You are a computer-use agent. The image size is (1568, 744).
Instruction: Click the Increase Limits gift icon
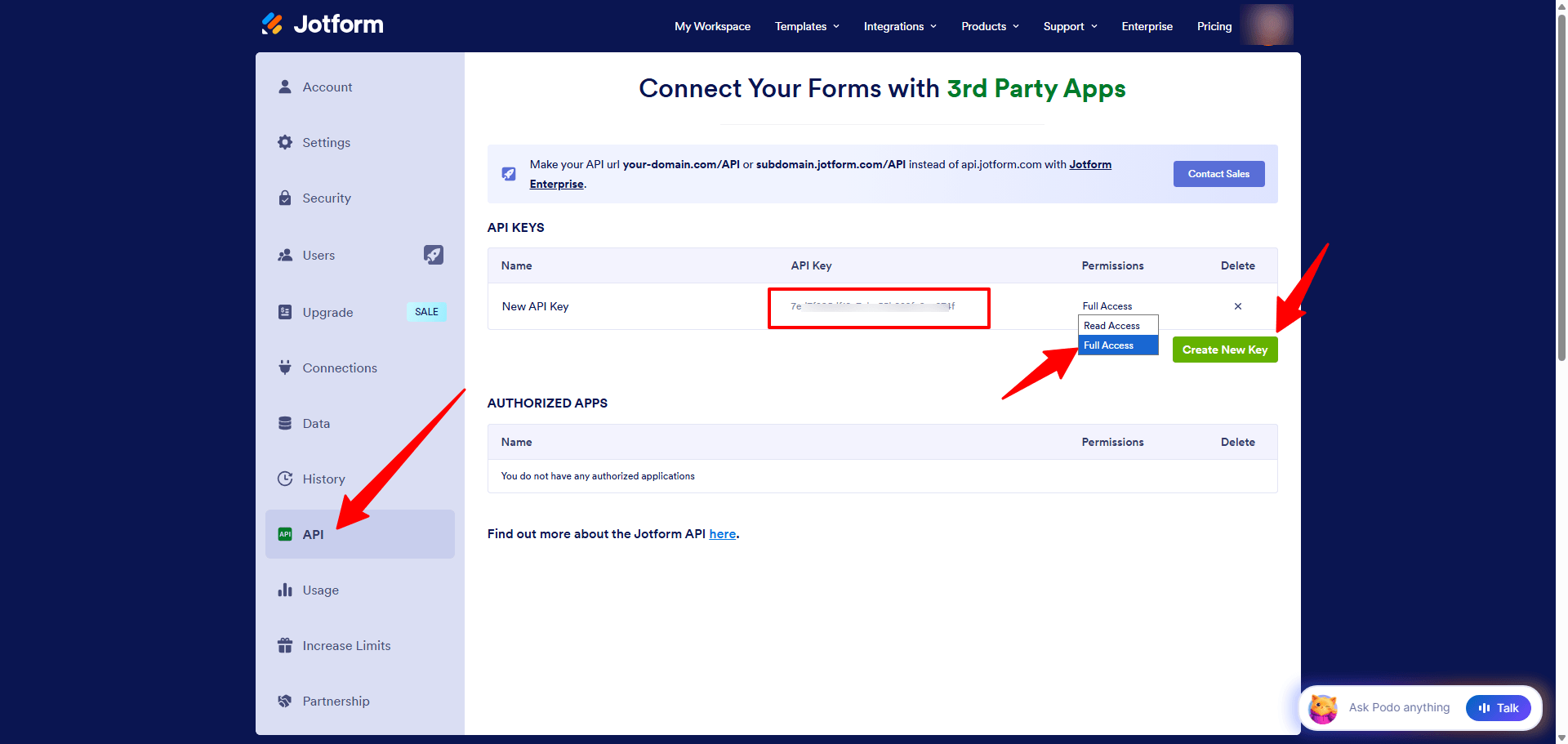285,645
